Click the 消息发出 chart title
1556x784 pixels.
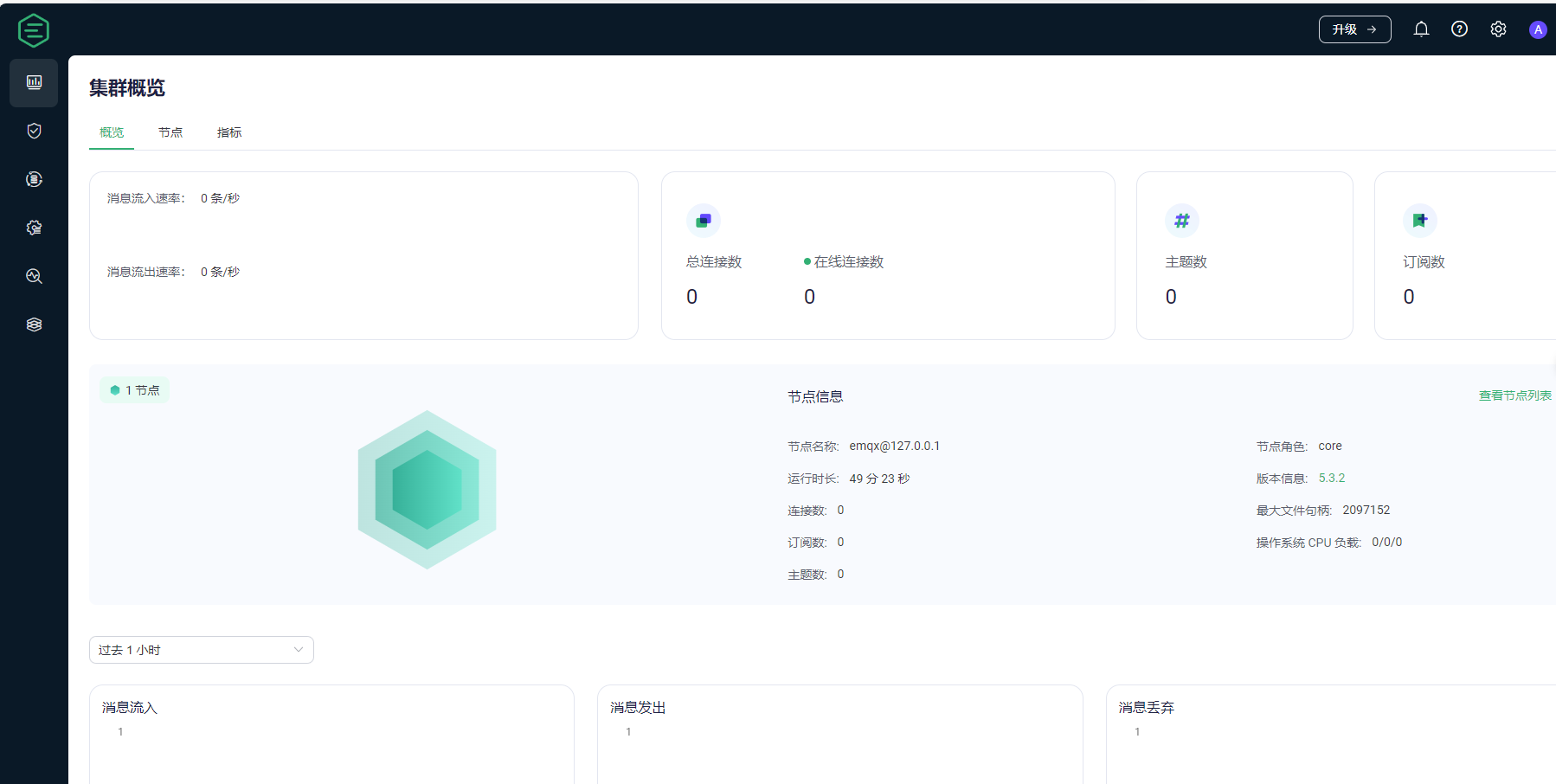click(638, 708)
